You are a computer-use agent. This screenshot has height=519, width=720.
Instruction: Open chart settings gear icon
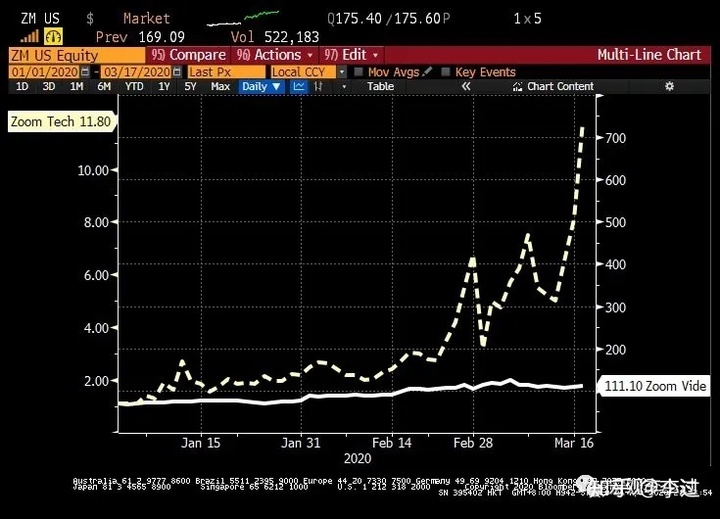[669, 87]
